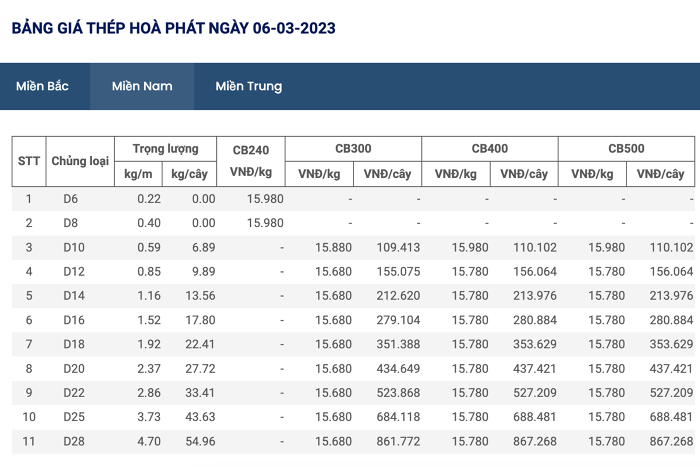Click the 861.772 value in D28 row

[x=398, y=442]
